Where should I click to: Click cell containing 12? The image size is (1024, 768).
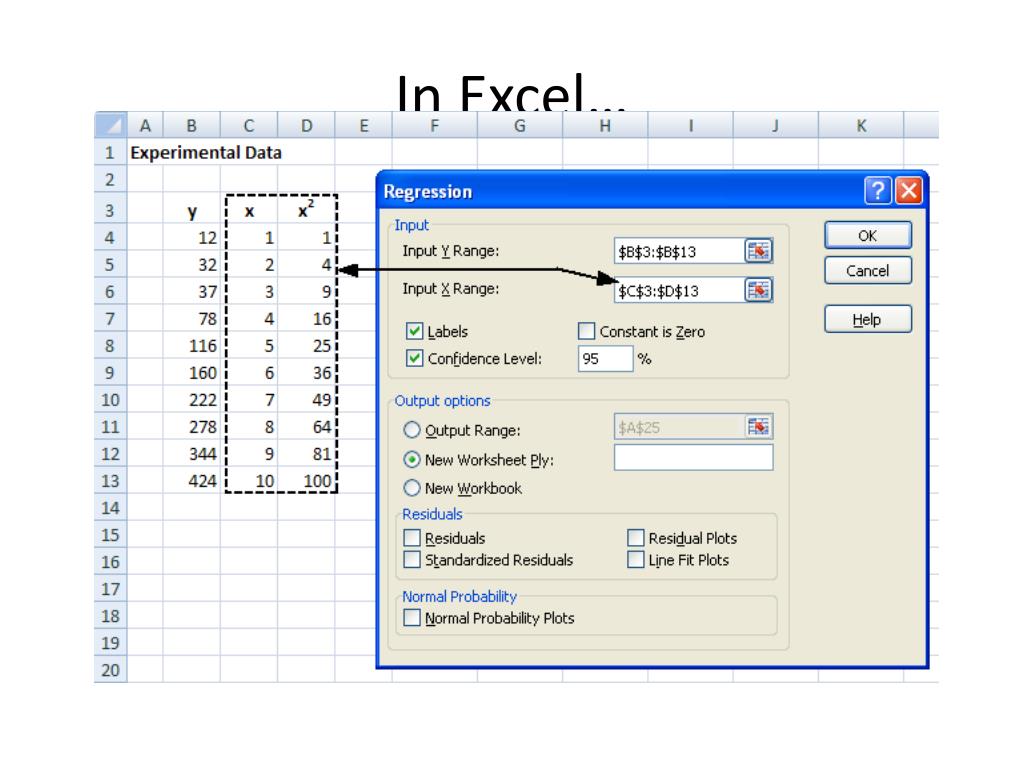pyautogui.click(x=191, y=237)
